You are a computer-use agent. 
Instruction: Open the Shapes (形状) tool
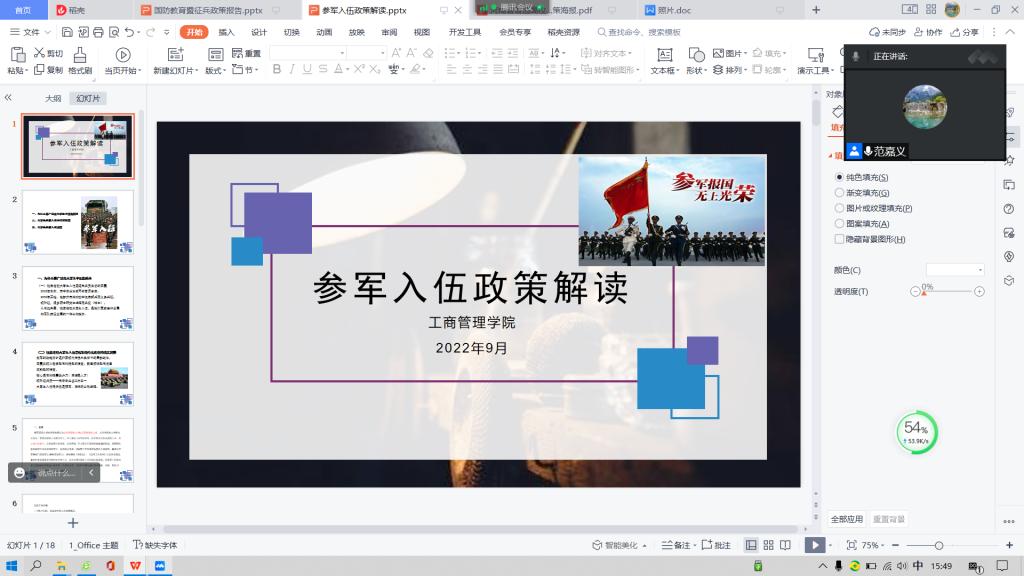pos(696,54)
